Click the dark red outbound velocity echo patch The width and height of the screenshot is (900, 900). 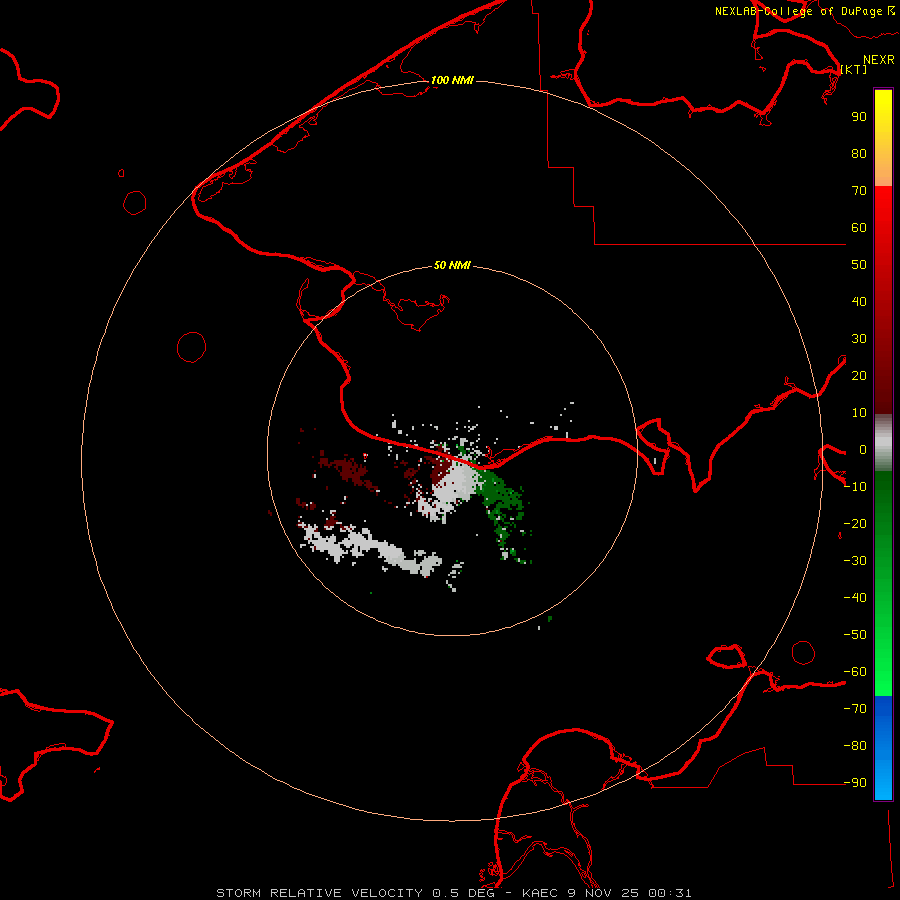click(350, 471)
